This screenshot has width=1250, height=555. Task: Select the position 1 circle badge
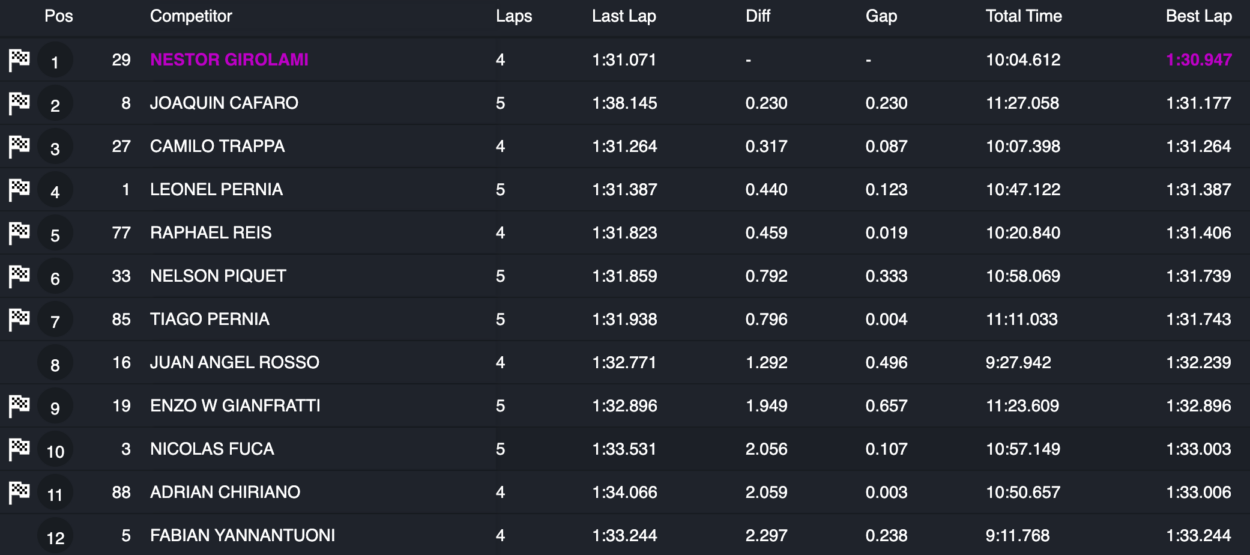coord(55,62)
